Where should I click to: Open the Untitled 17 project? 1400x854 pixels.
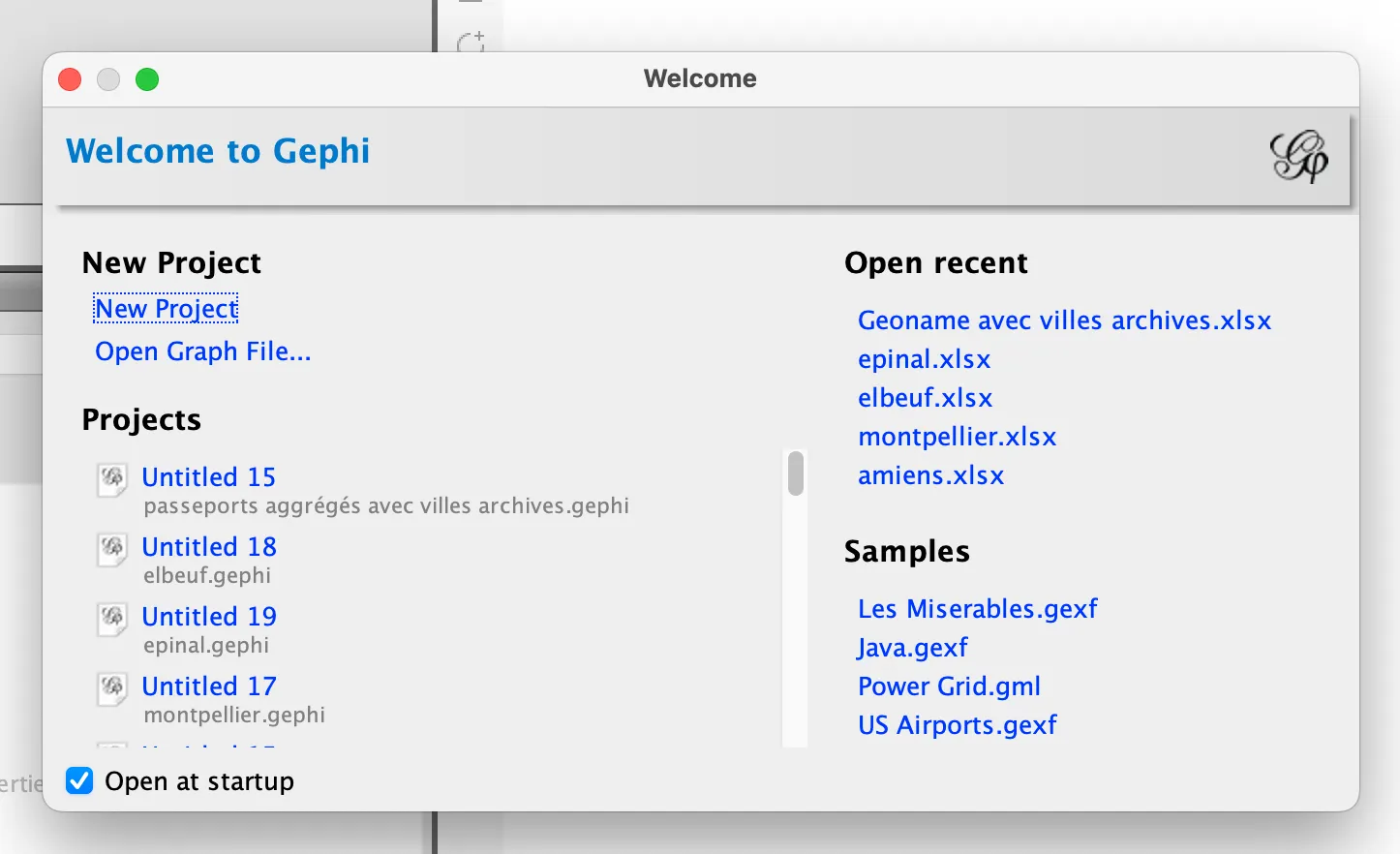point(208,686)
